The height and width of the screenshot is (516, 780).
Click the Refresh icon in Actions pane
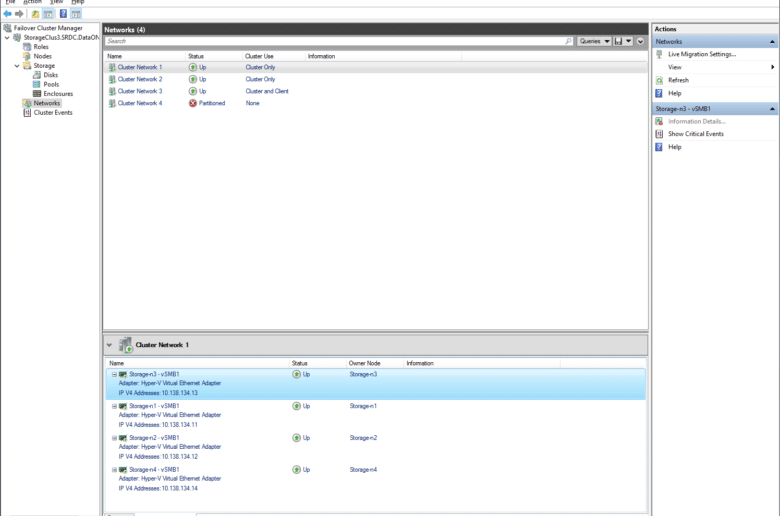point(659,80)
